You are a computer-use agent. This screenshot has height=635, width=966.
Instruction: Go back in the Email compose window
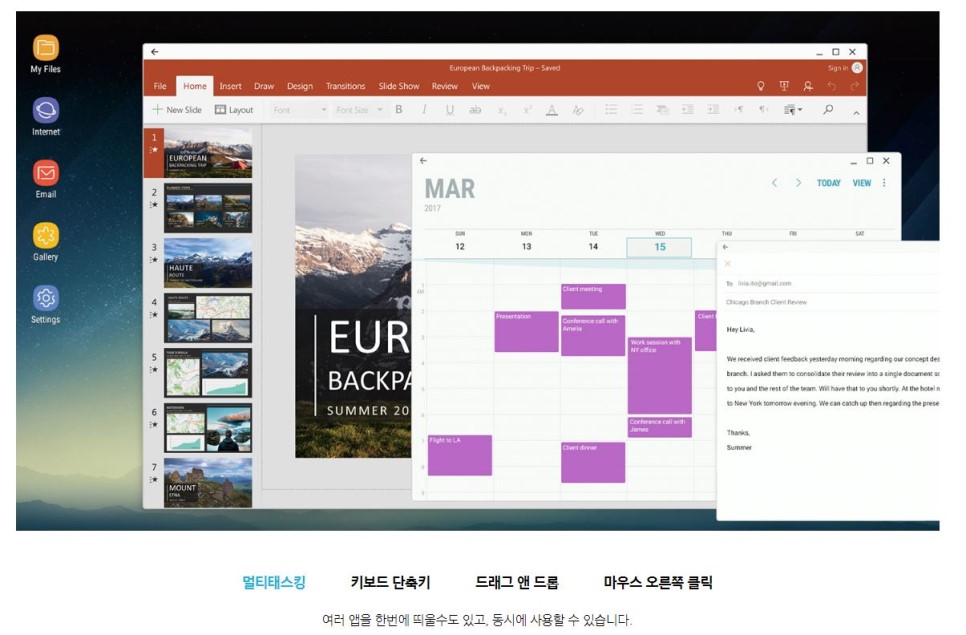click(x=725, y=247)
